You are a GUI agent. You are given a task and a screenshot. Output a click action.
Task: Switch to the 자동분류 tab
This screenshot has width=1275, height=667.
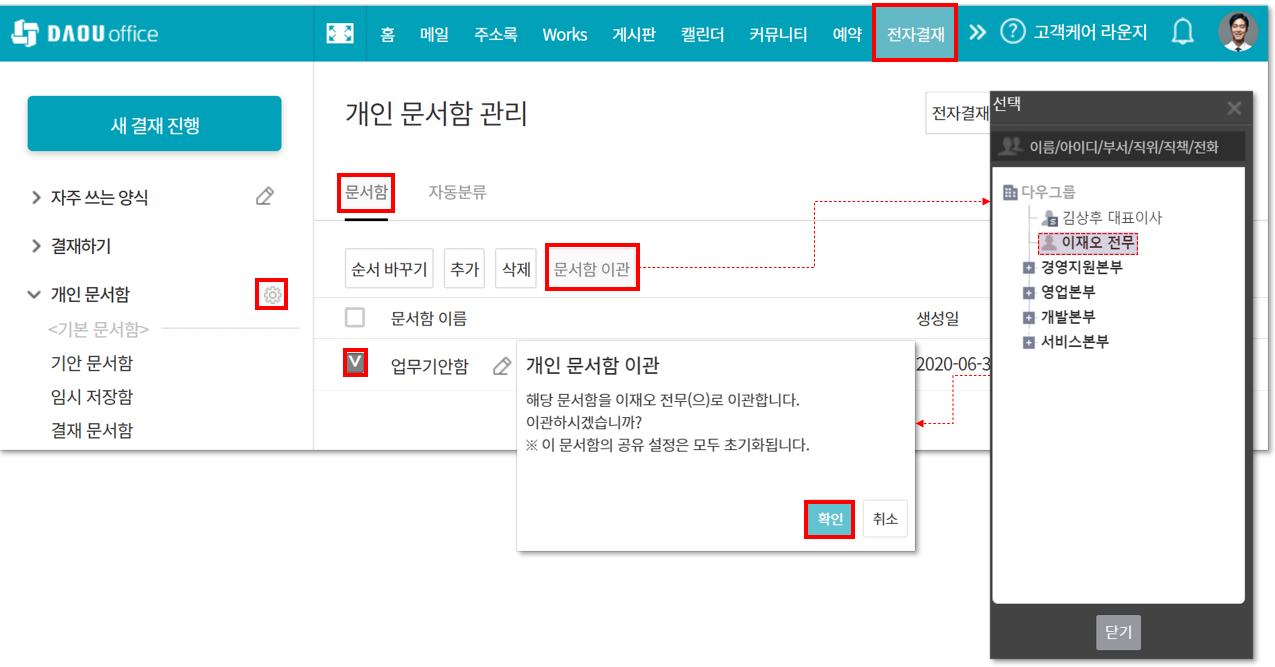[x=457, y=192]
